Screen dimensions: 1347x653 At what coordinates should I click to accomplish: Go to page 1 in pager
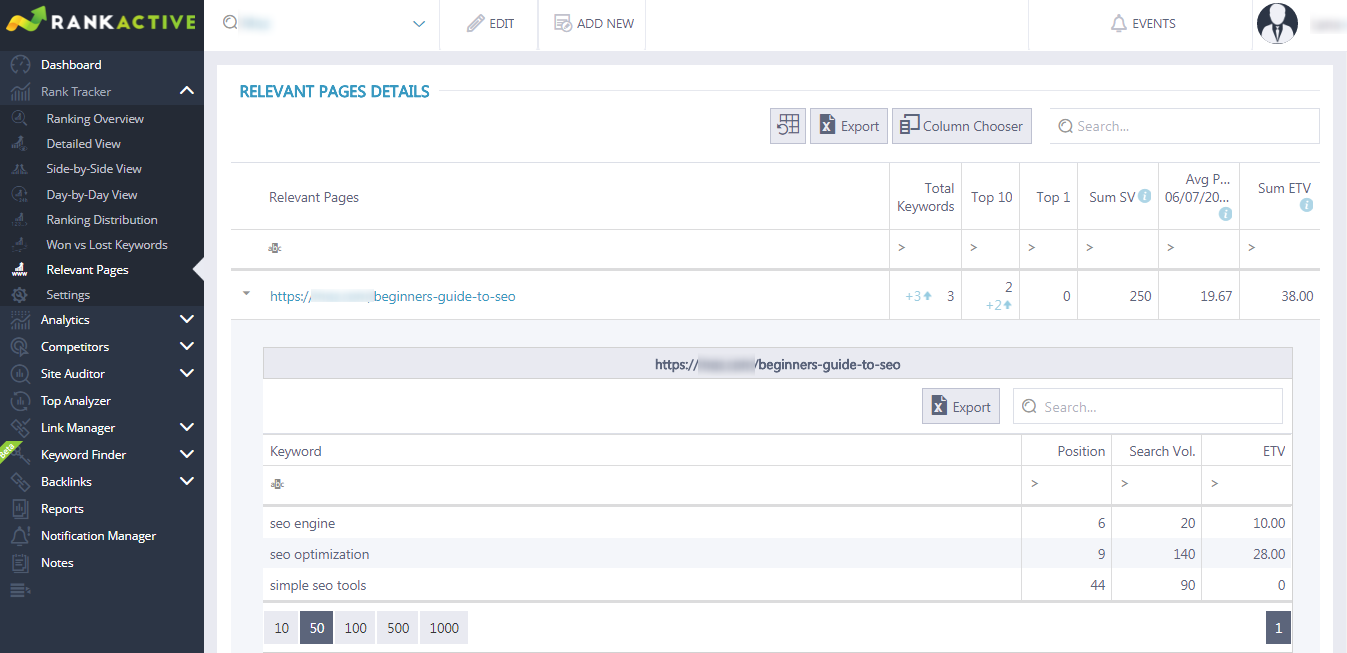point(1278,628)
